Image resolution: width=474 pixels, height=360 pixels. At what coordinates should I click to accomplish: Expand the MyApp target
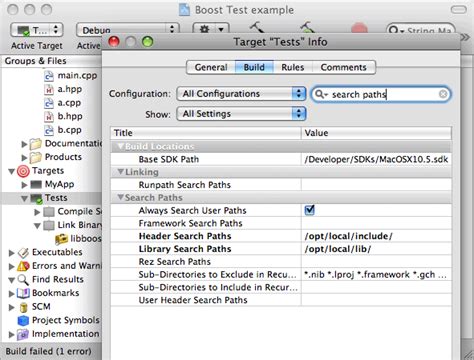(24, 185)
